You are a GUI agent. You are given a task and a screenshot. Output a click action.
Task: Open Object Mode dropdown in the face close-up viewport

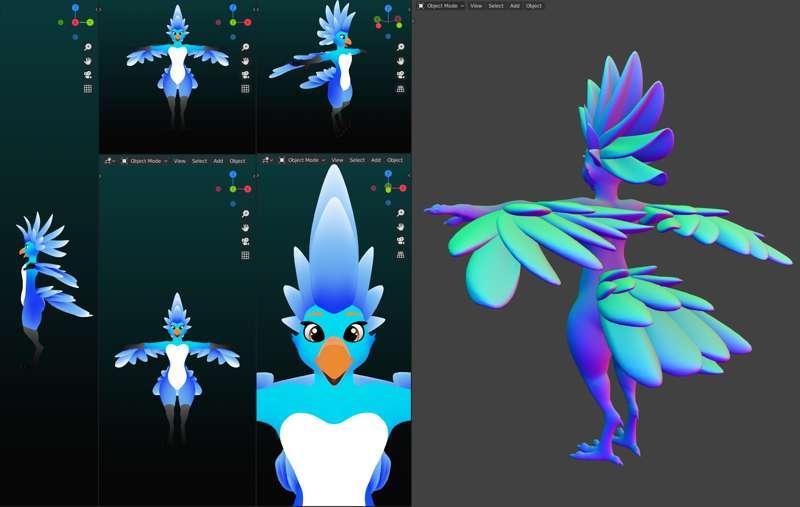coord(303,160)
